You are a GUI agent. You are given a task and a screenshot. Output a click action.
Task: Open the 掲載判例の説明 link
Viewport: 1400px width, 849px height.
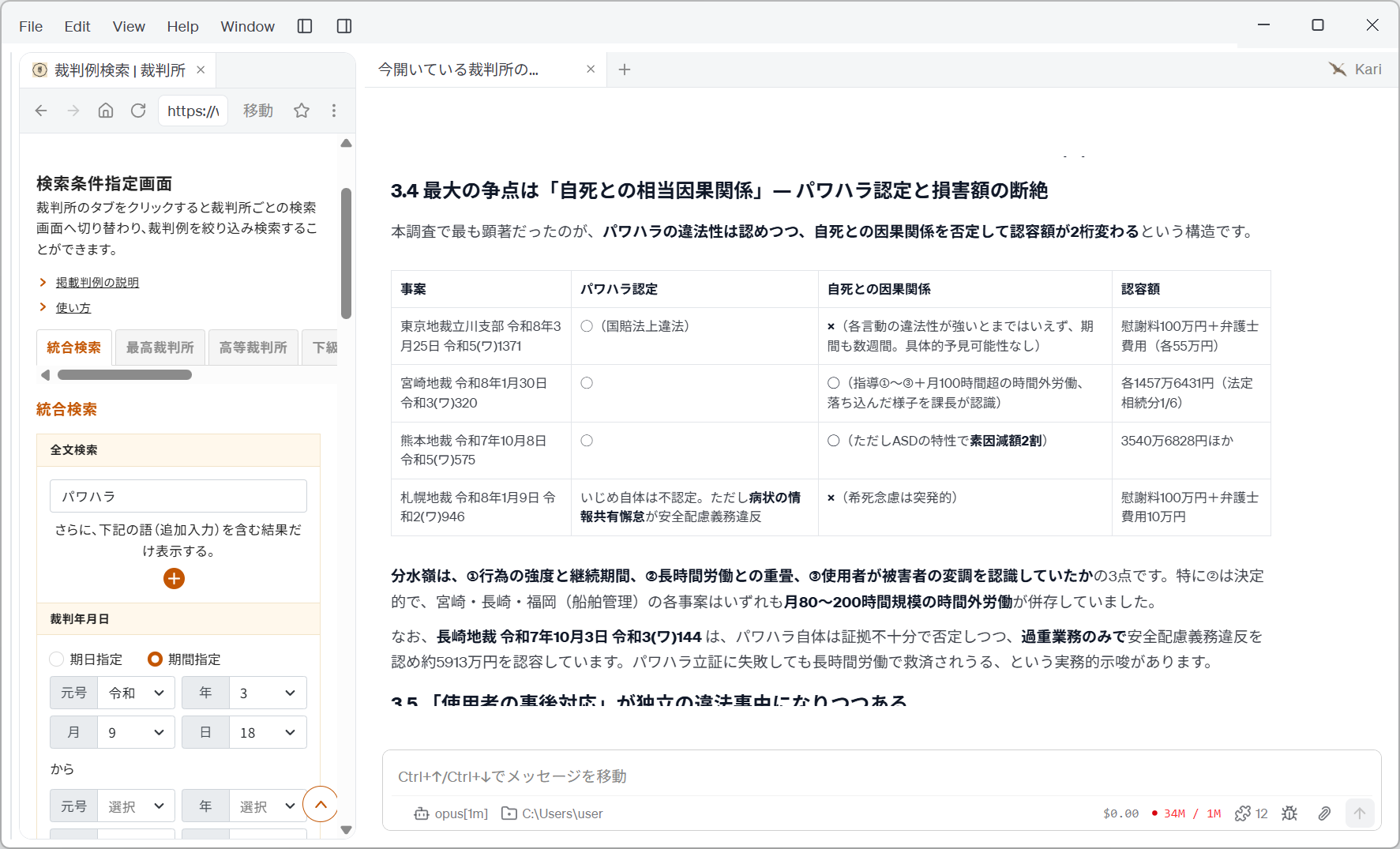[97, 283]
